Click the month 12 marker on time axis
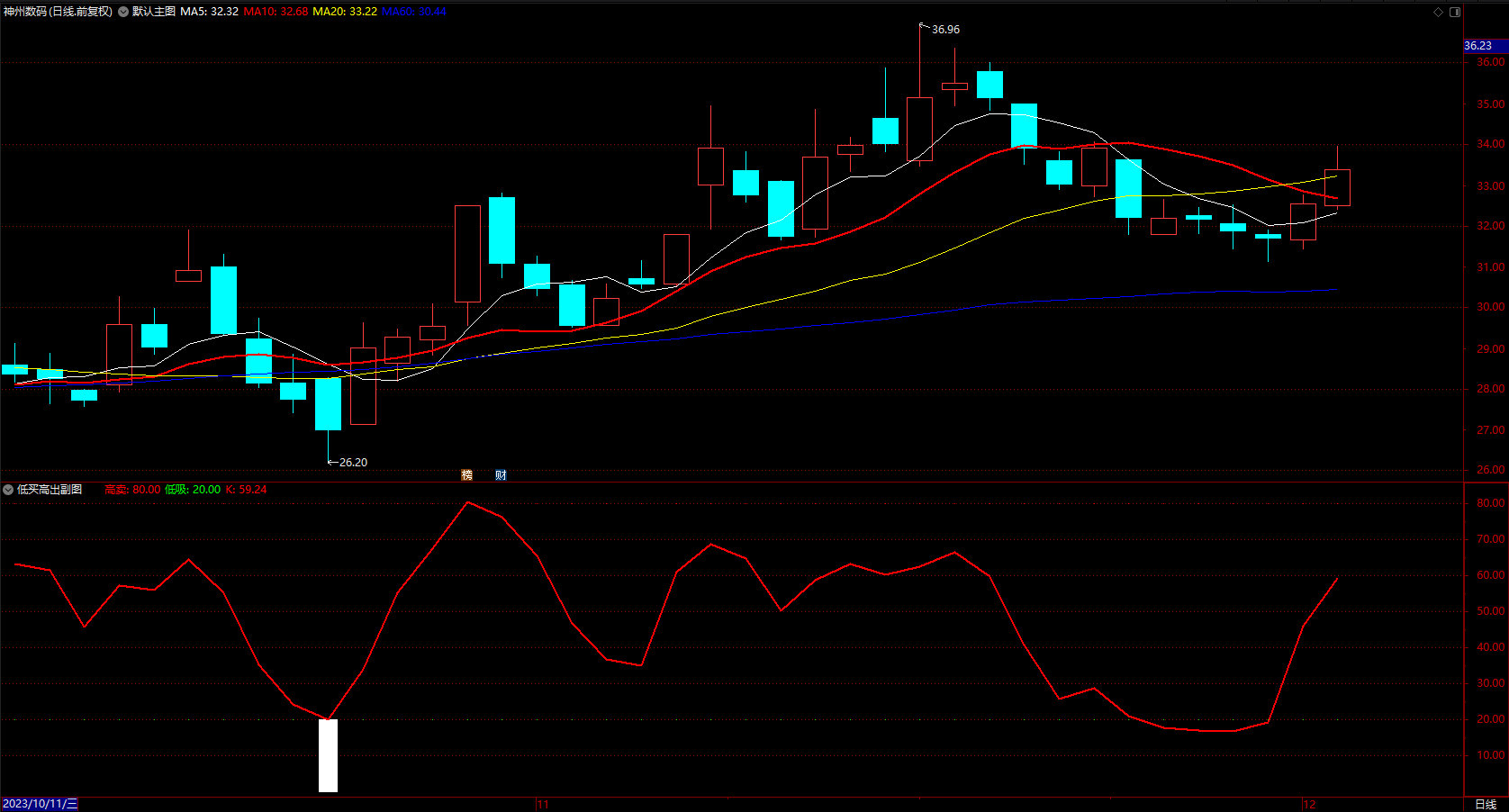The height and width of the screenshot is (812, 1509). pyautogui.click(x=1309, y=804)
